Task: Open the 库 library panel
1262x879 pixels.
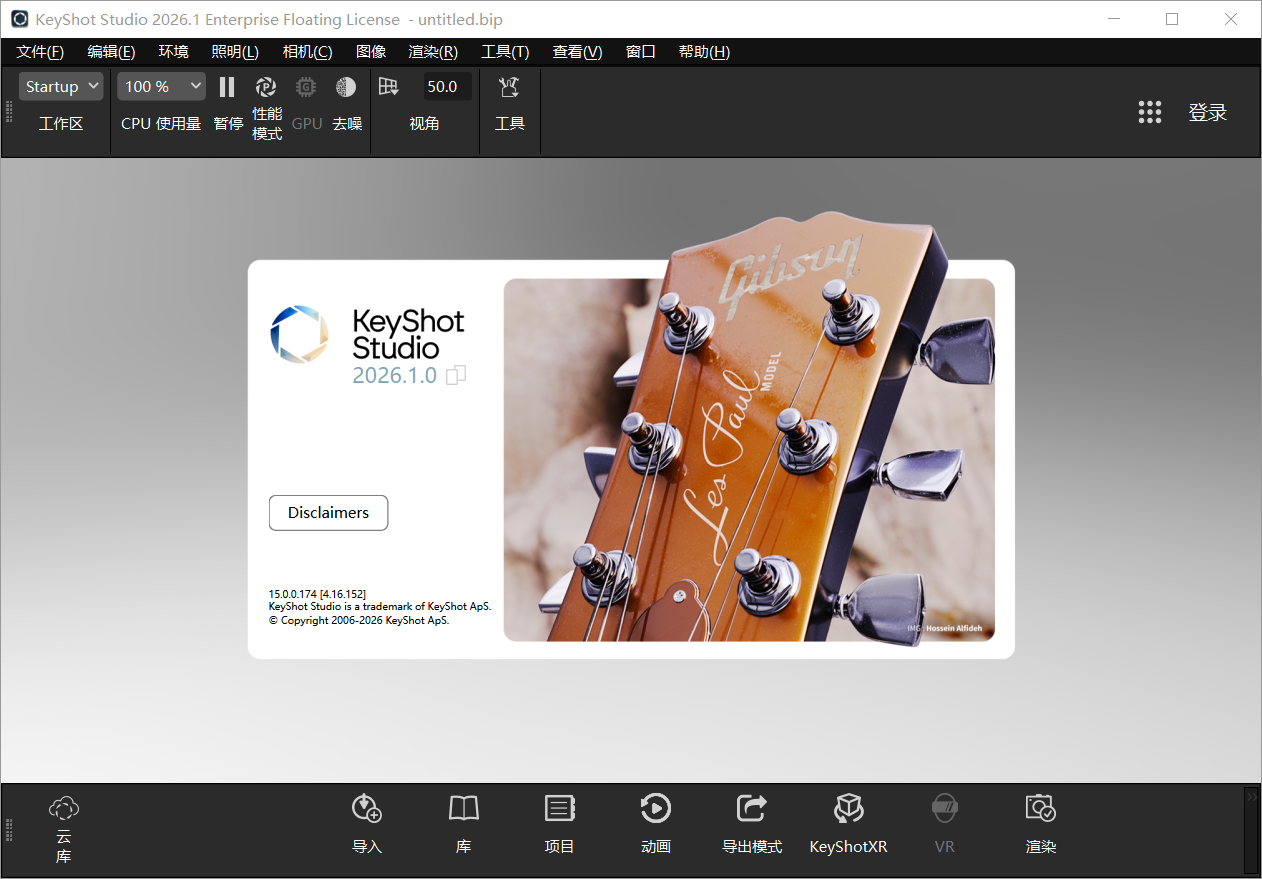Action: [464, 825]
